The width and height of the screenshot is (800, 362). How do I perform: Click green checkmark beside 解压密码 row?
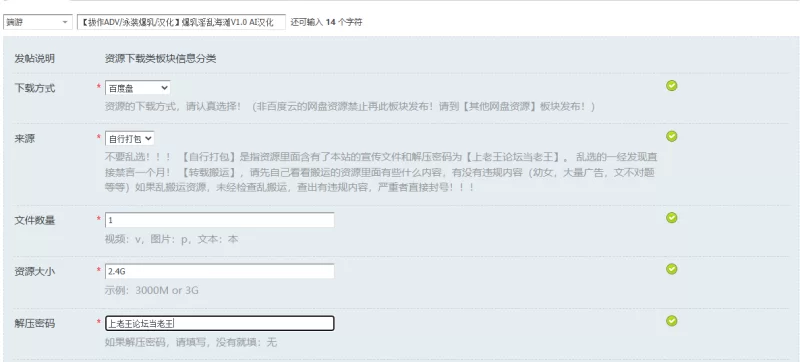[671, 320]
